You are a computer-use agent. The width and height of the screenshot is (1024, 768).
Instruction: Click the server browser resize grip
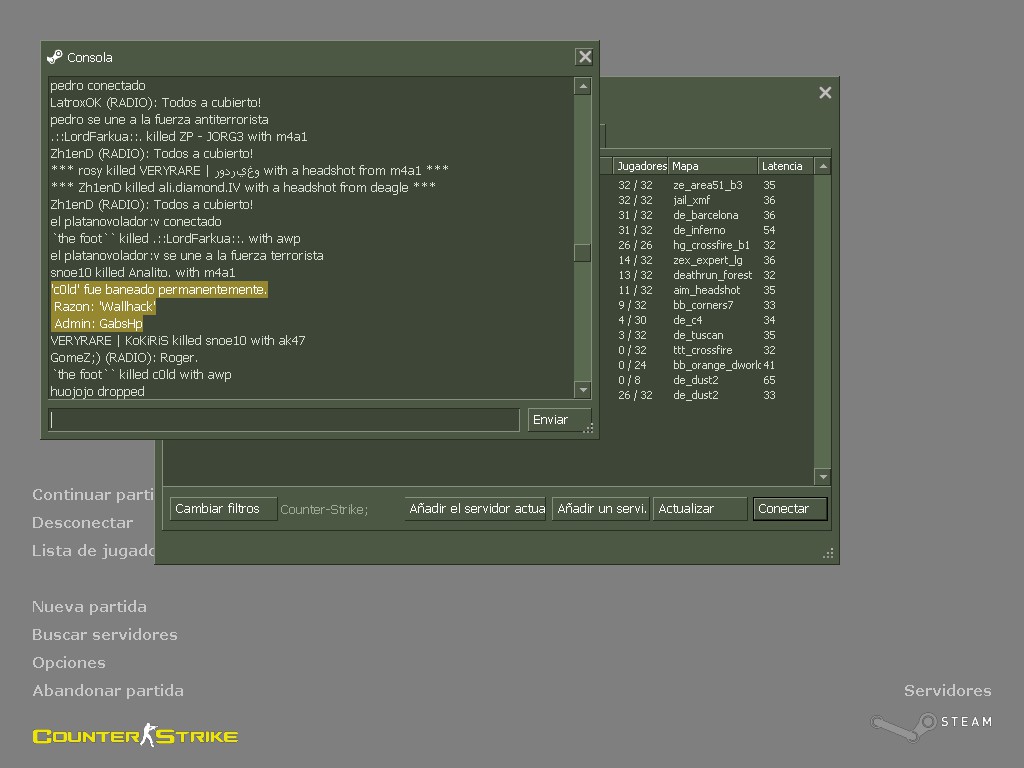pos(828,553)
